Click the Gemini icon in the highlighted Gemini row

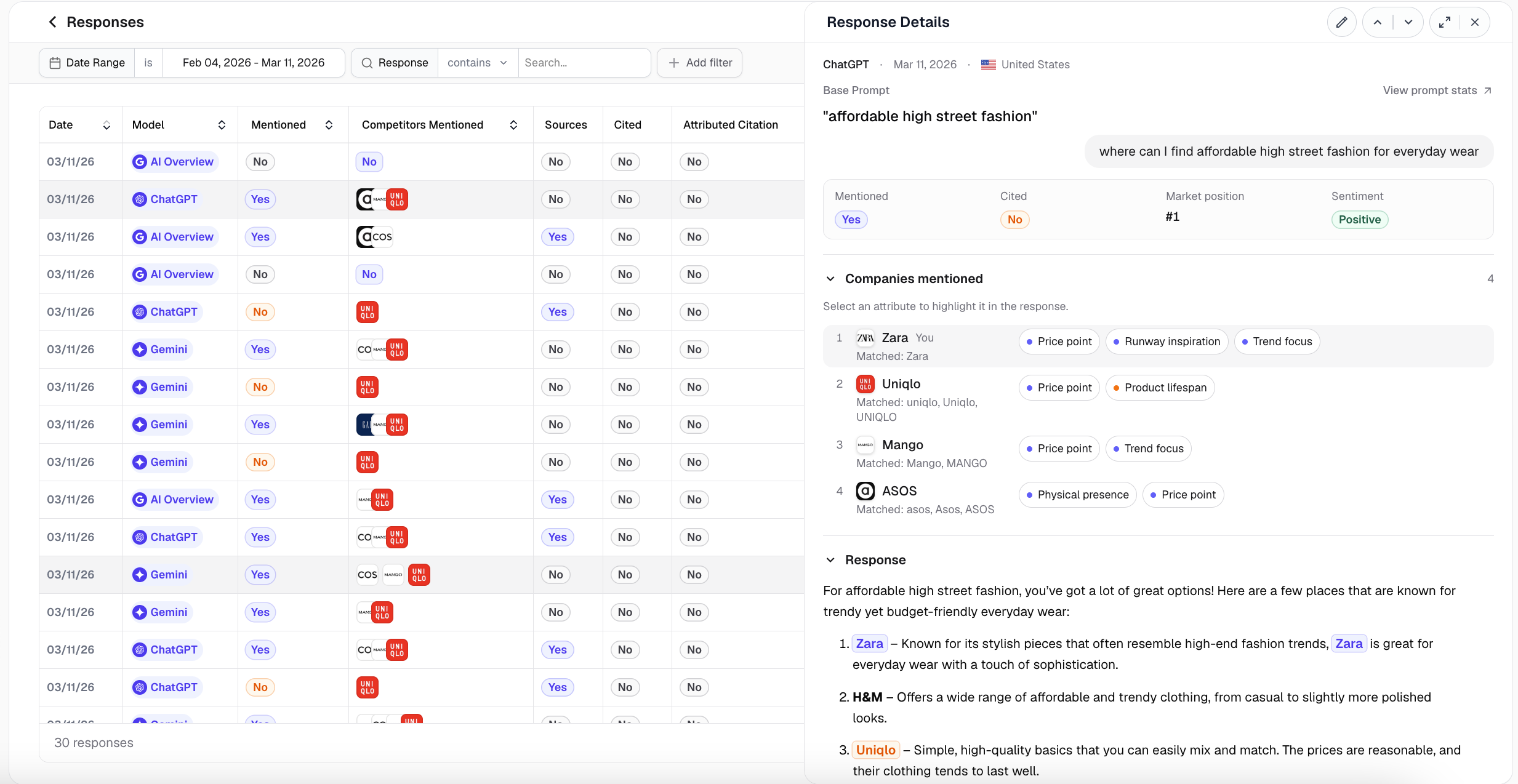(x=140, y=575)
